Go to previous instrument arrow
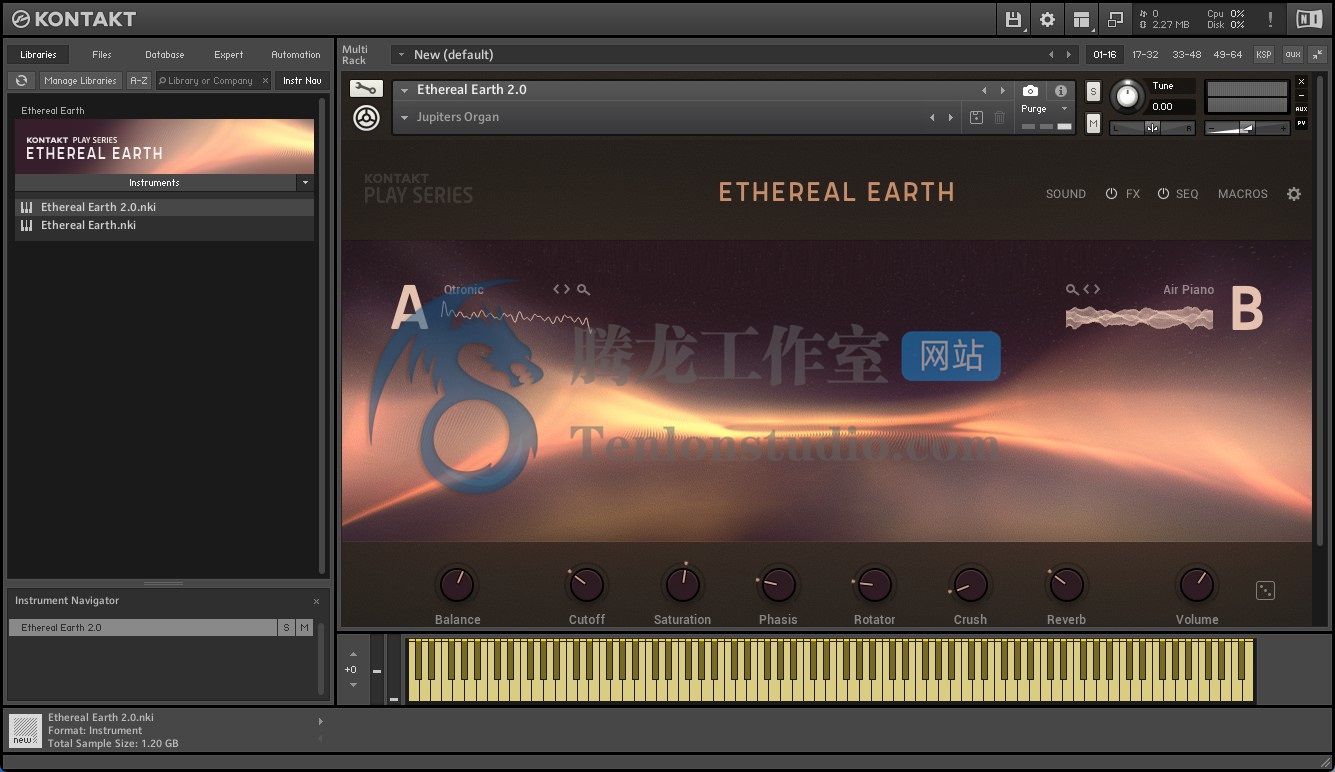This screenshot has width=1335, height=772. click(984, 90)
